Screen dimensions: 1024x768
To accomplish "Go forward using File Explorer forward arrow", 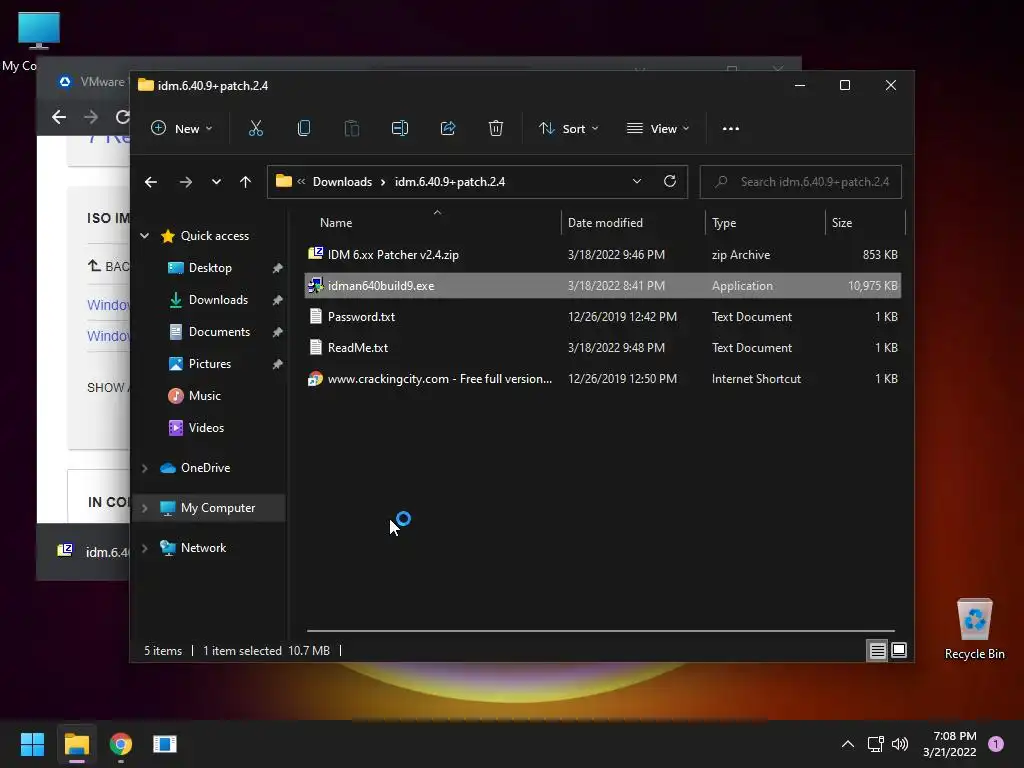I will [x=185, y=182].
